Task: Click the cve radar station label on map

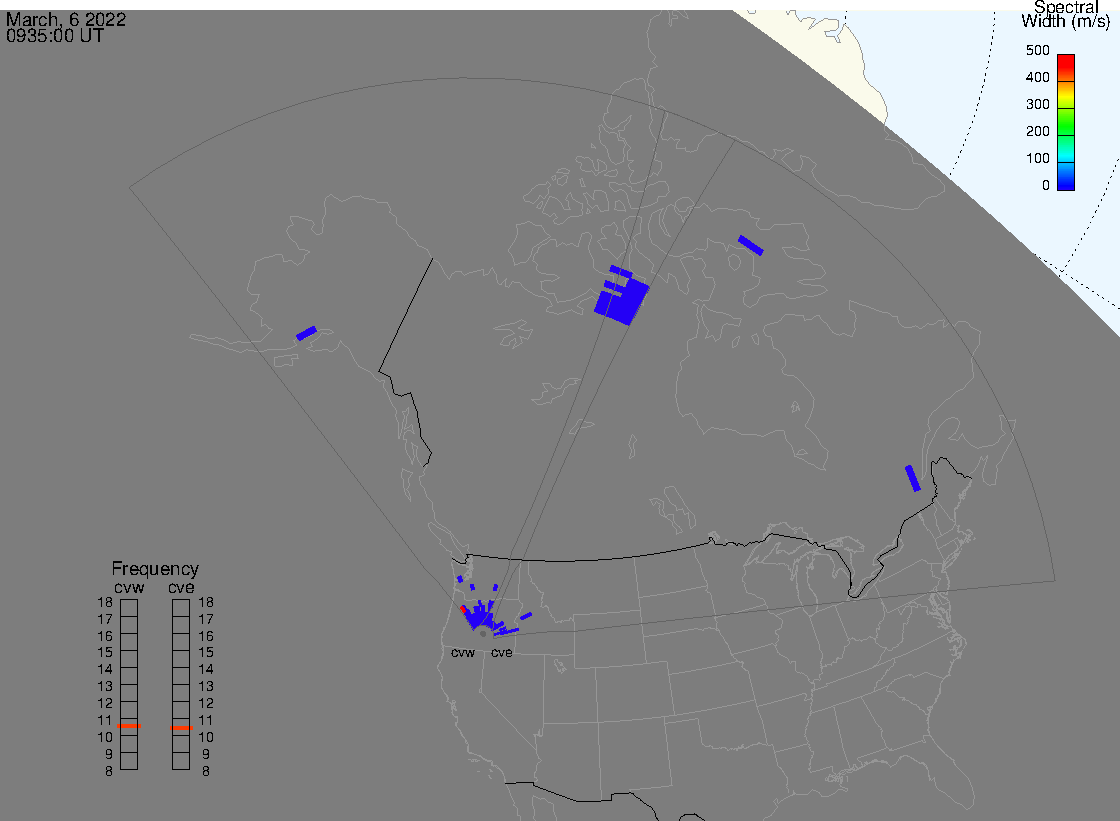Action: tap(501, 653)
